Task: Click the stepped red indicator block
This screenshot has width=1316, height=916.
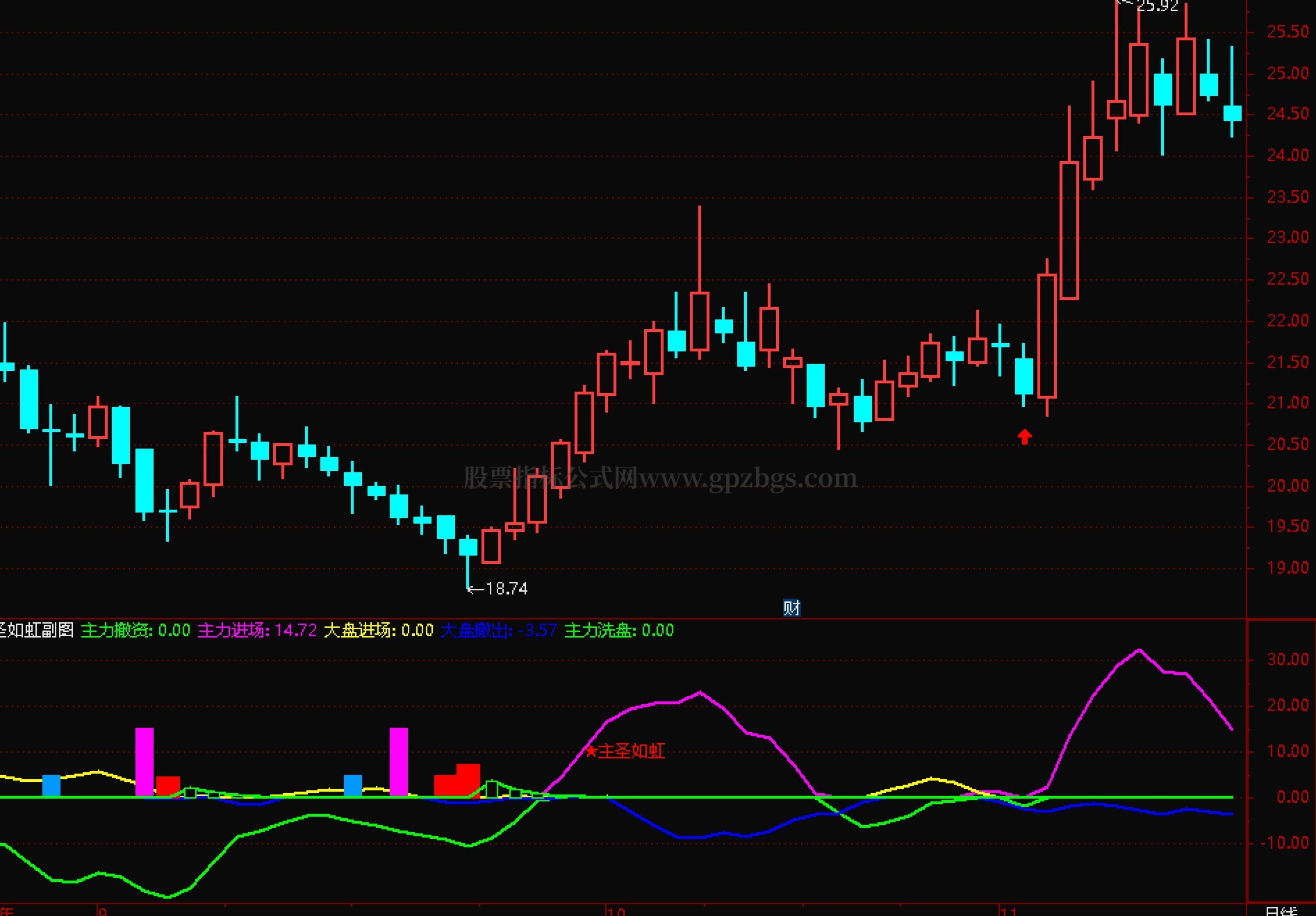Action: click(x=457, y=781)
